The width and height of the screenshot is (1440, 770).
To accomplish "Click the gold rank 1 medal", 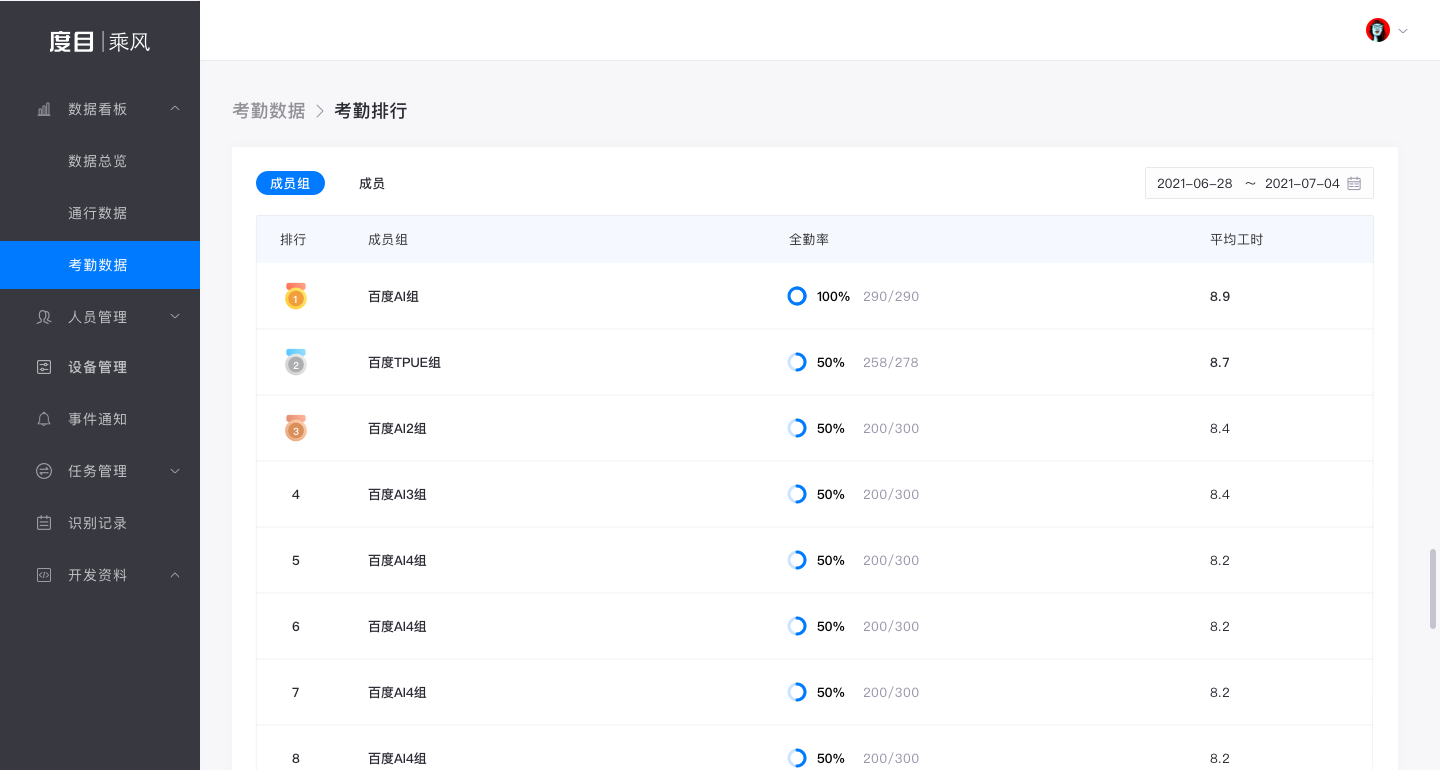I will pyautogui.click(x=295, y=296).
